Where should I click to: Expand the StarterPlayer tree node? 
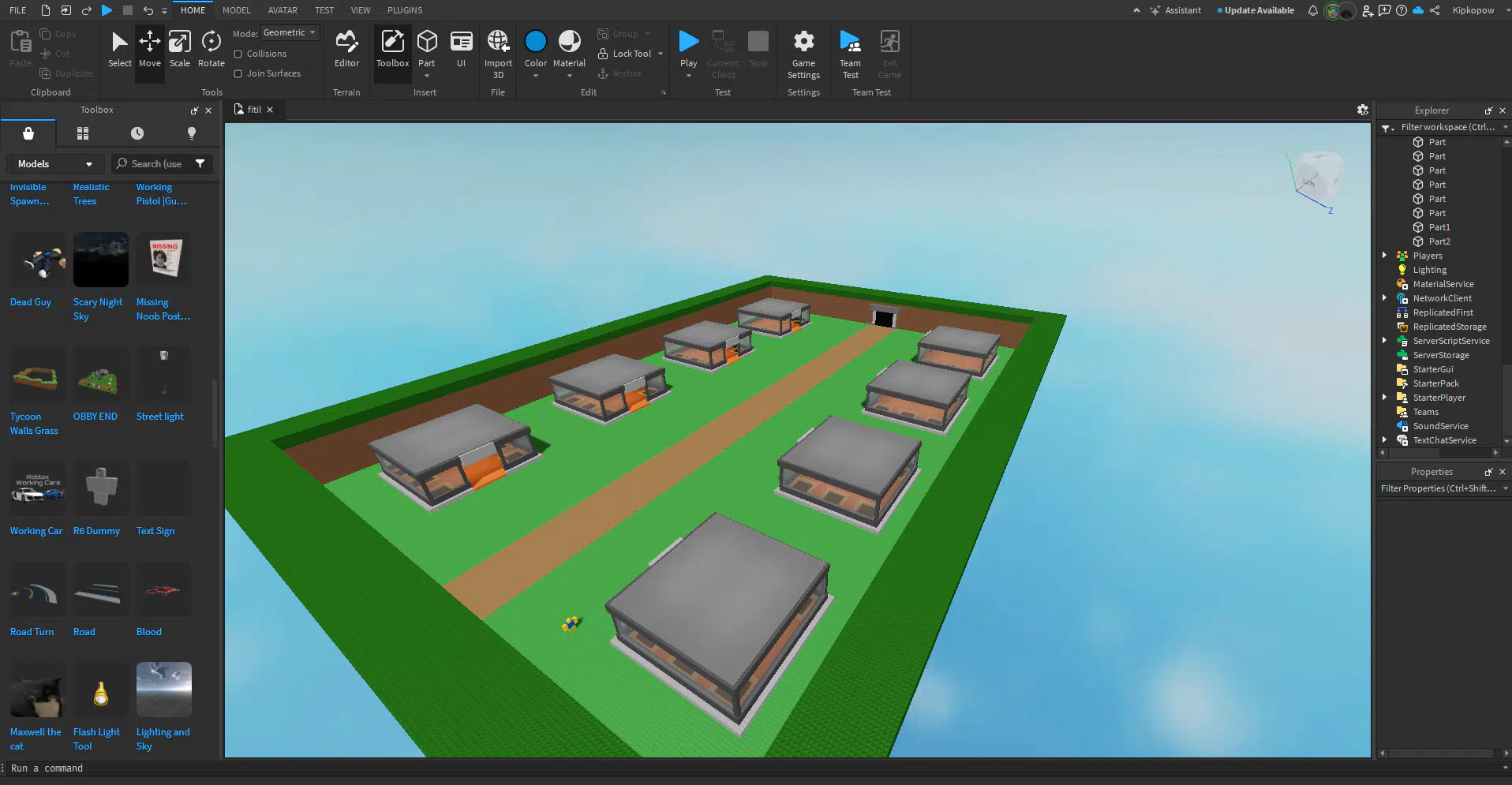pos(1384,398)
